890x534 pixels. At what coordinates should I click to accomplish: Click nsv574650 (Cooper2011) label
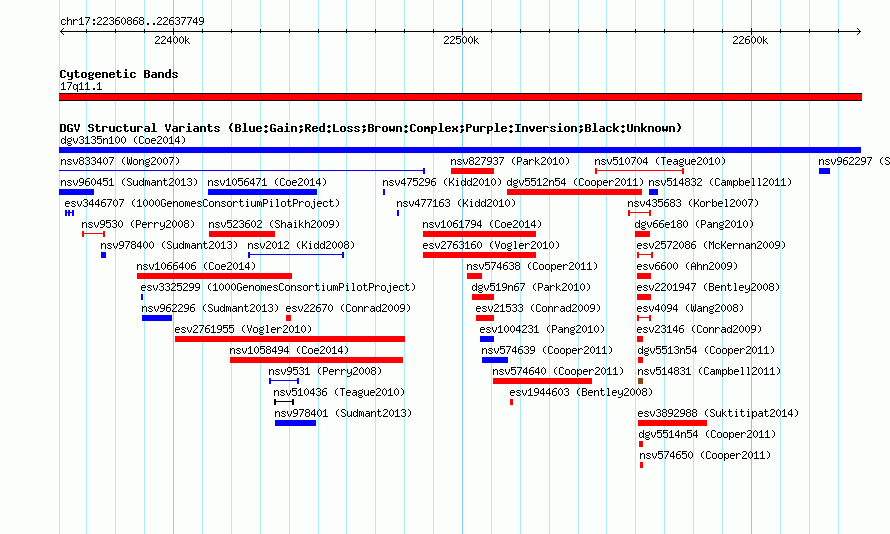705,455
